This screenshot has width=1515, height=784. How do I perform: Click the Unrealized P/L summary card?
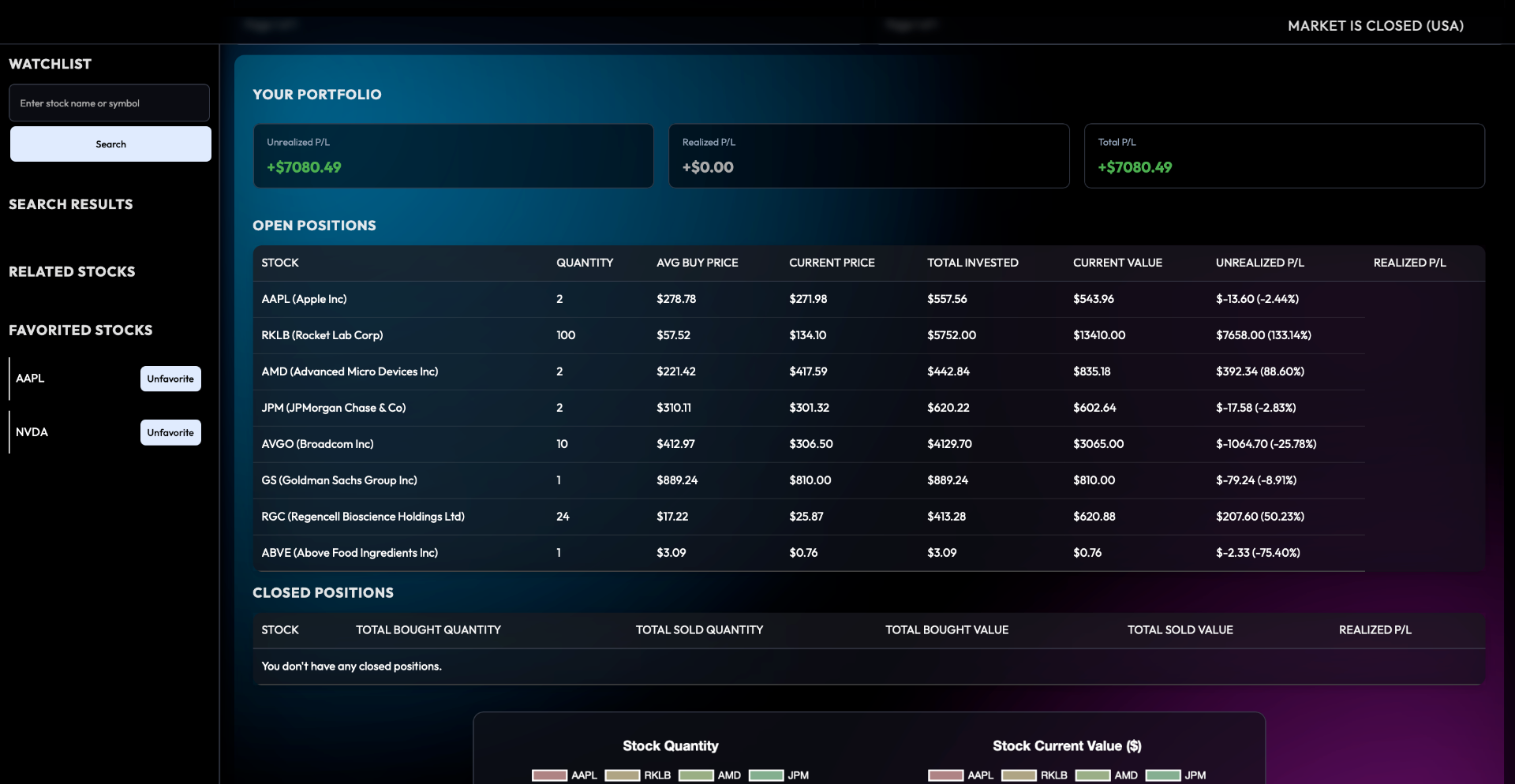point(454,155)
